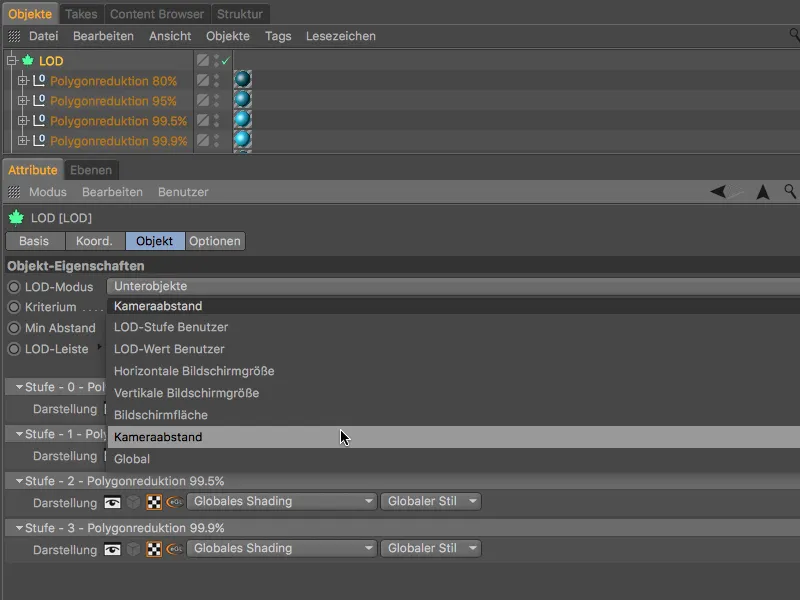Collapse the Stufe - 3 section
The image size is (800, 600).
19,528
